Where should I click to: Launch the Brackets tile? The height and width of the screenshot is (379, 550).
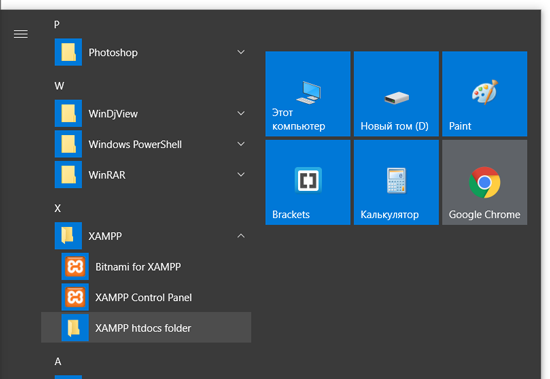coord(308,182)
